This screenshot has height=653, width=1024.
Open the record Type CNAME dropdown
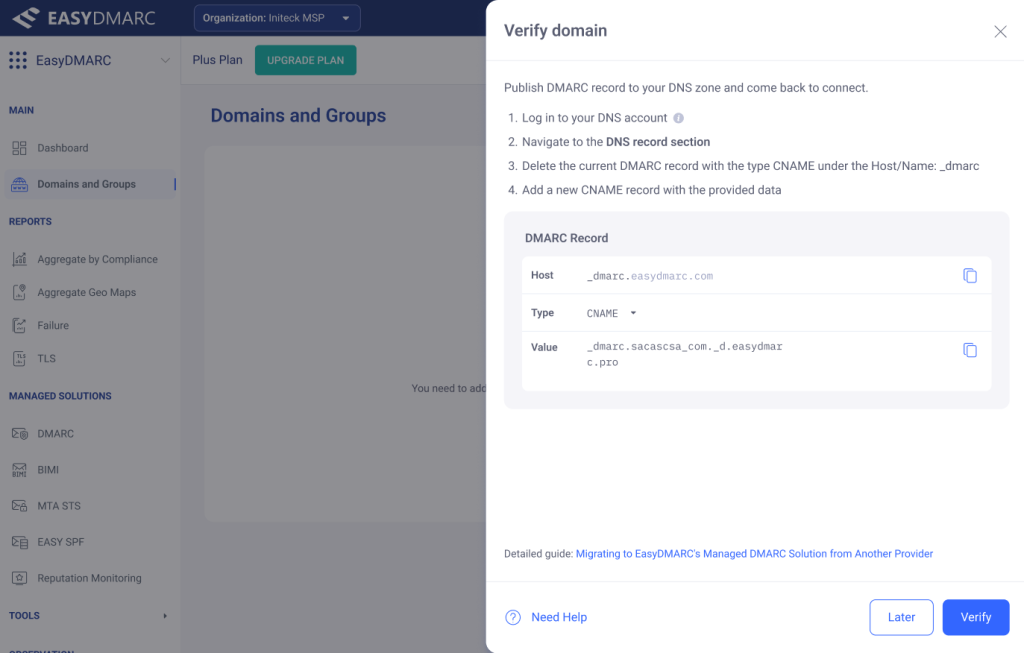[x=633, y=313]
